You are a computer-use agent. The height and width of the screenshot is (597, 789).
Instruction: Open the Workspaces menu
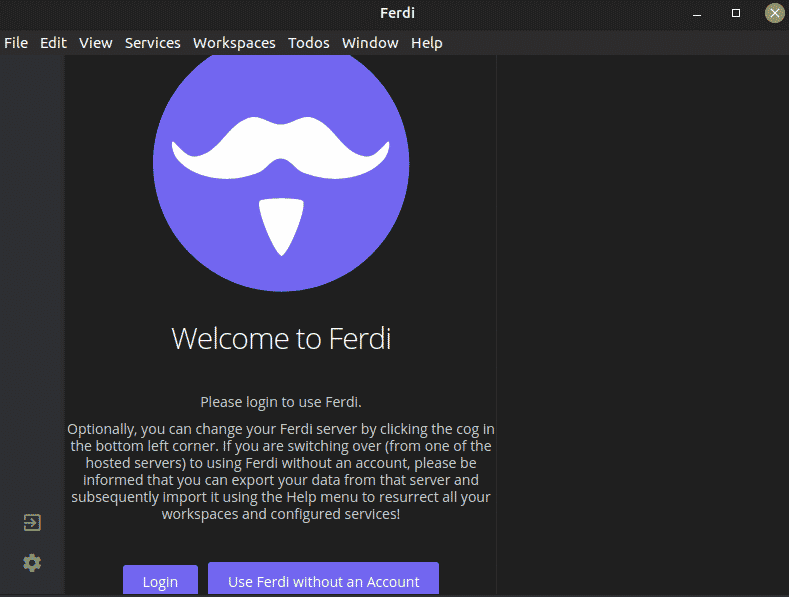pos(234,43)
